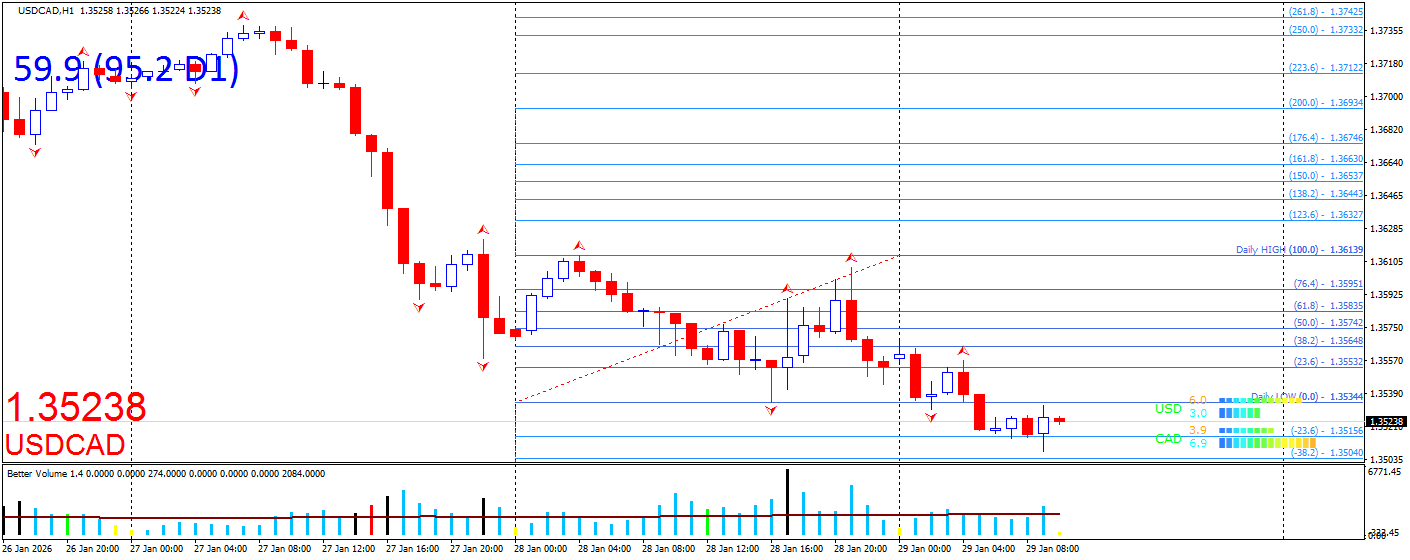The height and width of the screenshot is (560, 1410).
Task: Click the green CAD currency strength label
Action: click(x=1168, y=439)
